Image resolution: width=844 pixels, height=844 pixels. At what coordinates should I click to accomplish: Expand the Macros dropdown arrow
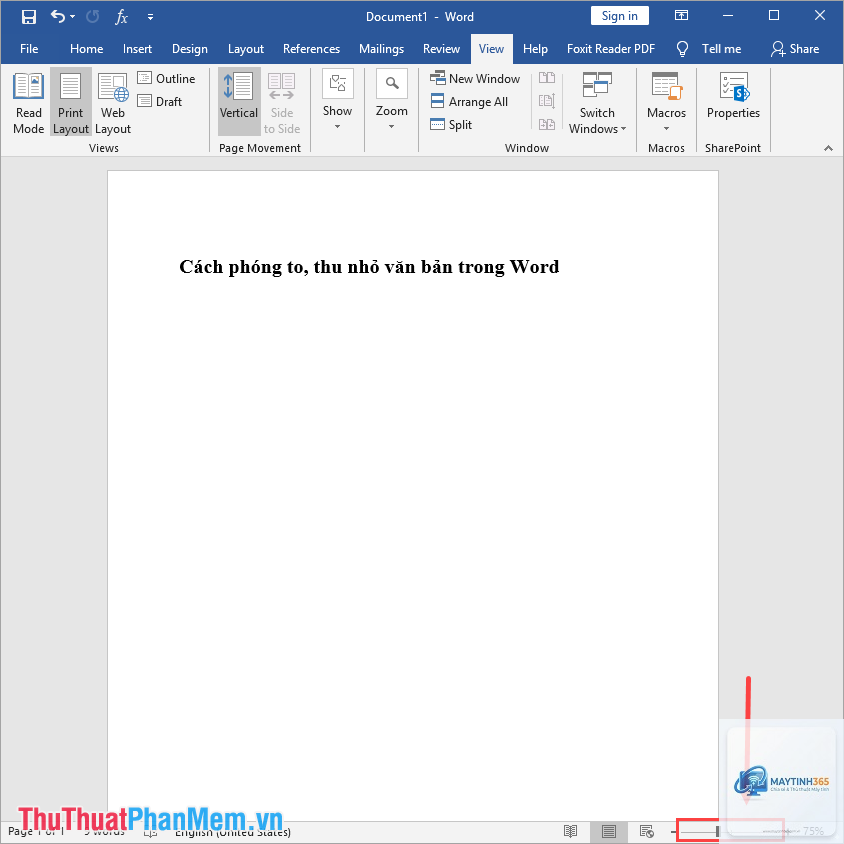point(666,128)
